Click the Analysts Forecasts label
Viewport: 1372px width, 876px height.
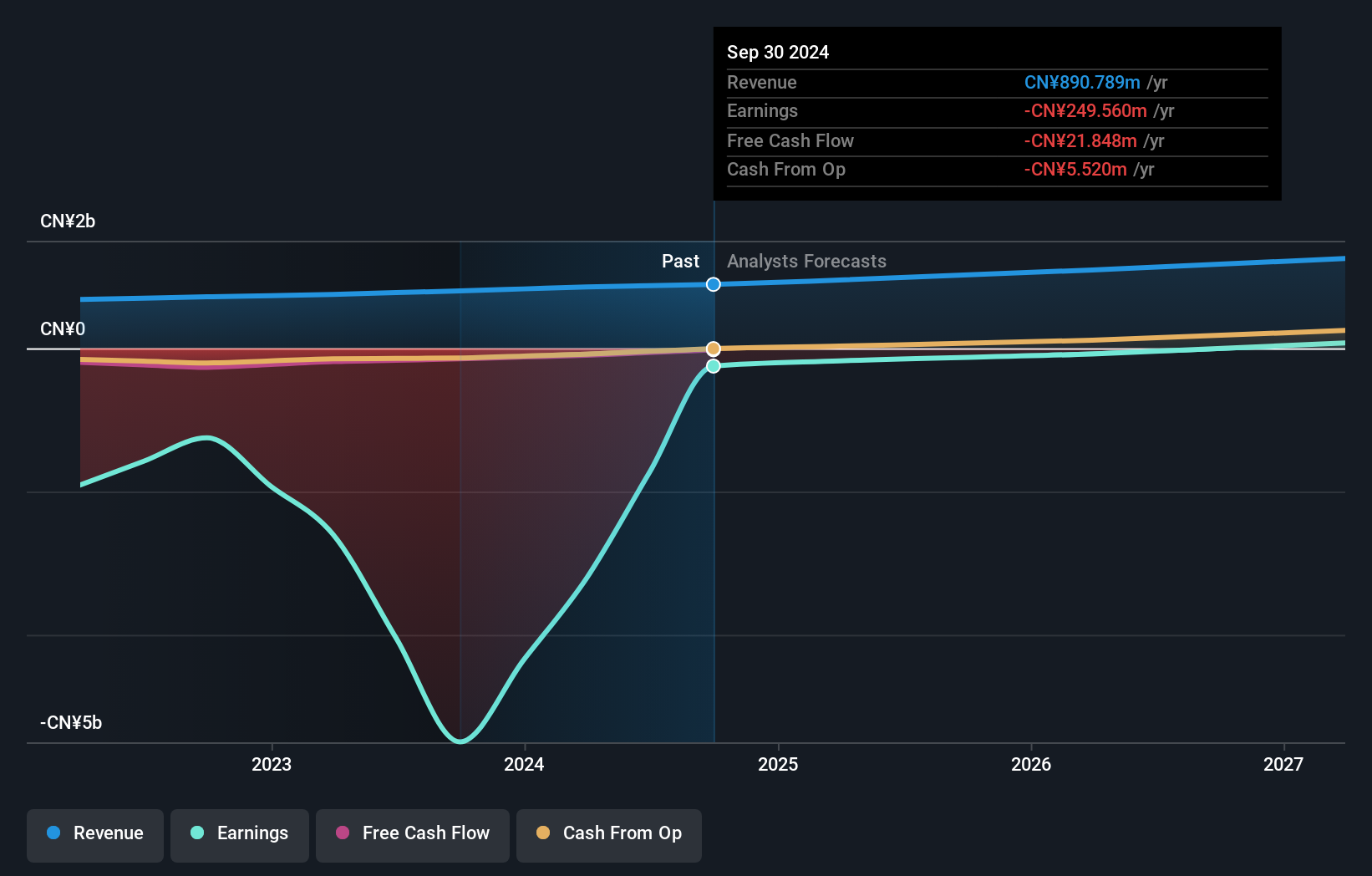tap(806, 262)
